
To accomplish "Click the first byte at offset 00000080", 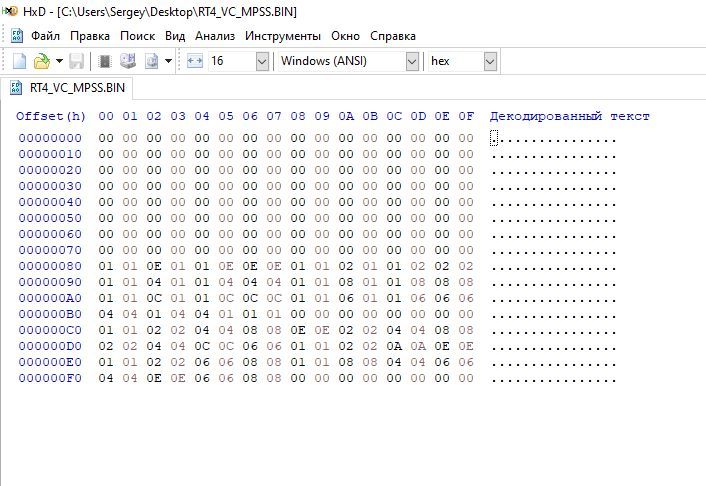I will (106, 266).
